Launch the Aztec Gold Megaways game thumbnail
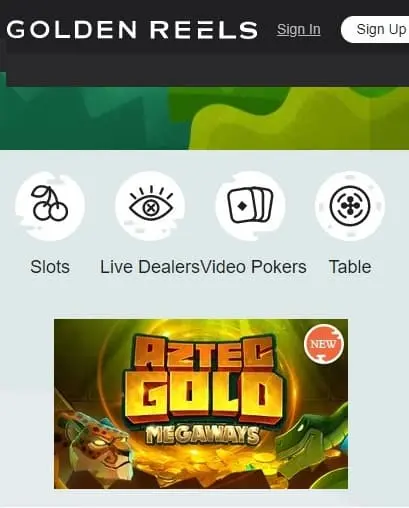 point(201,404)
